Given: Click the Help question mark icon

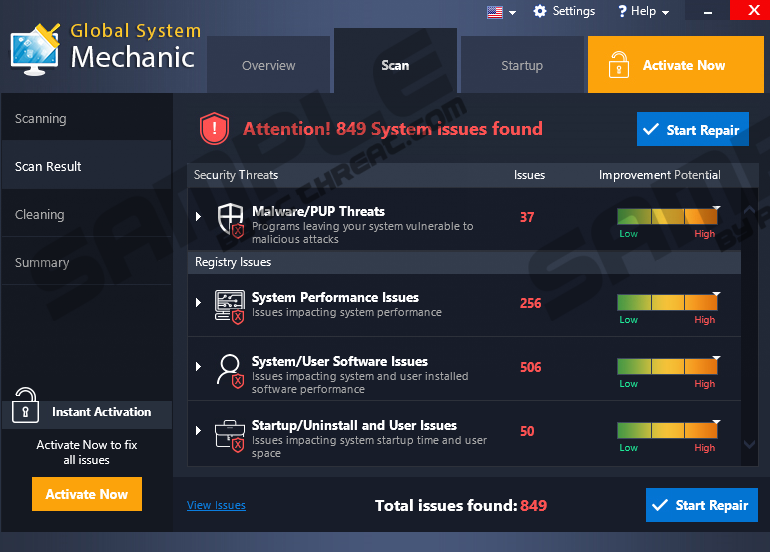Looking at the screenshot, I should [x=622, y=11].
